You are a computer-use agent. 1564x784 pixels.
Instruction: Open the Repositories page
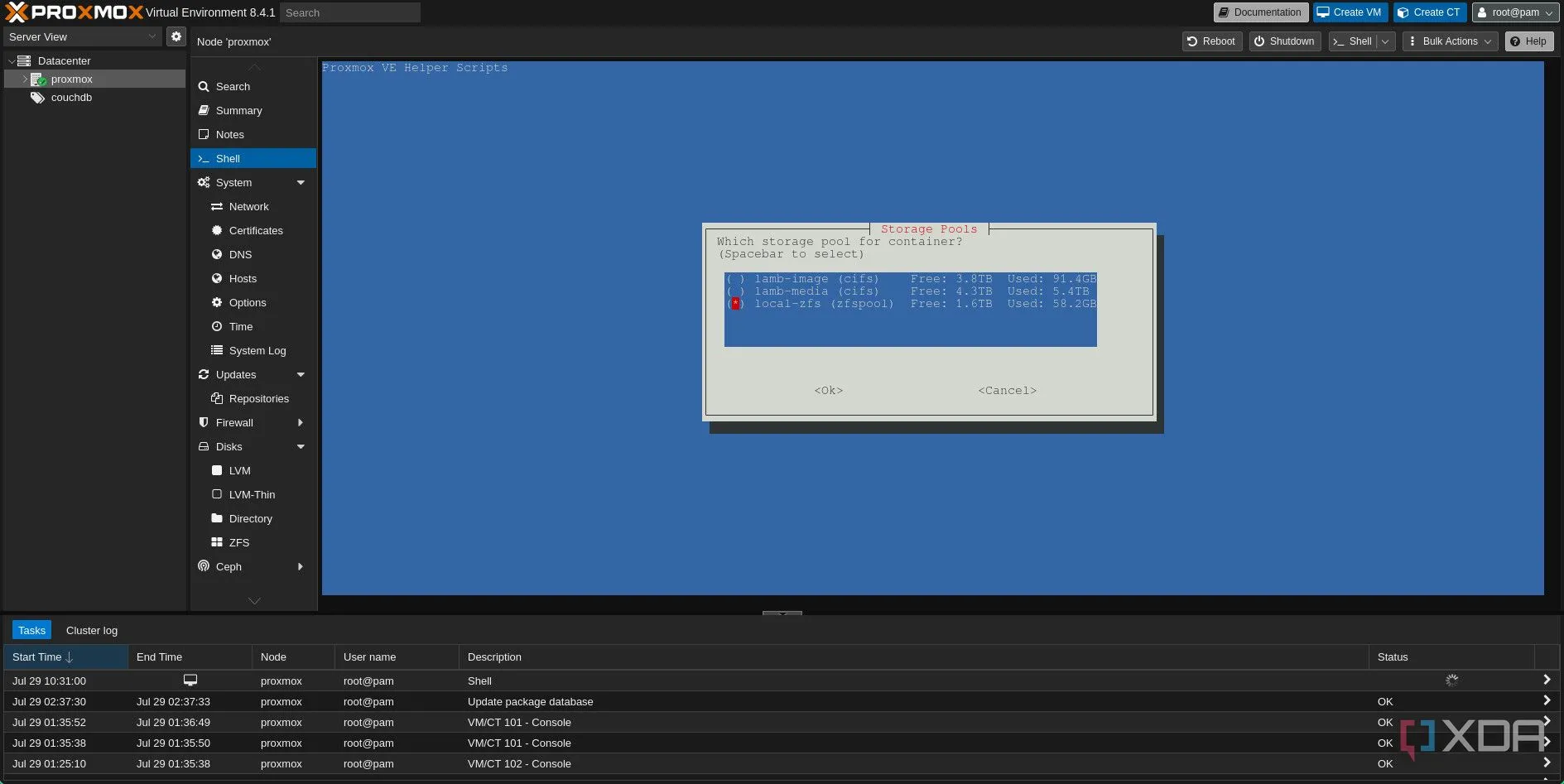(x=259, y=399)
